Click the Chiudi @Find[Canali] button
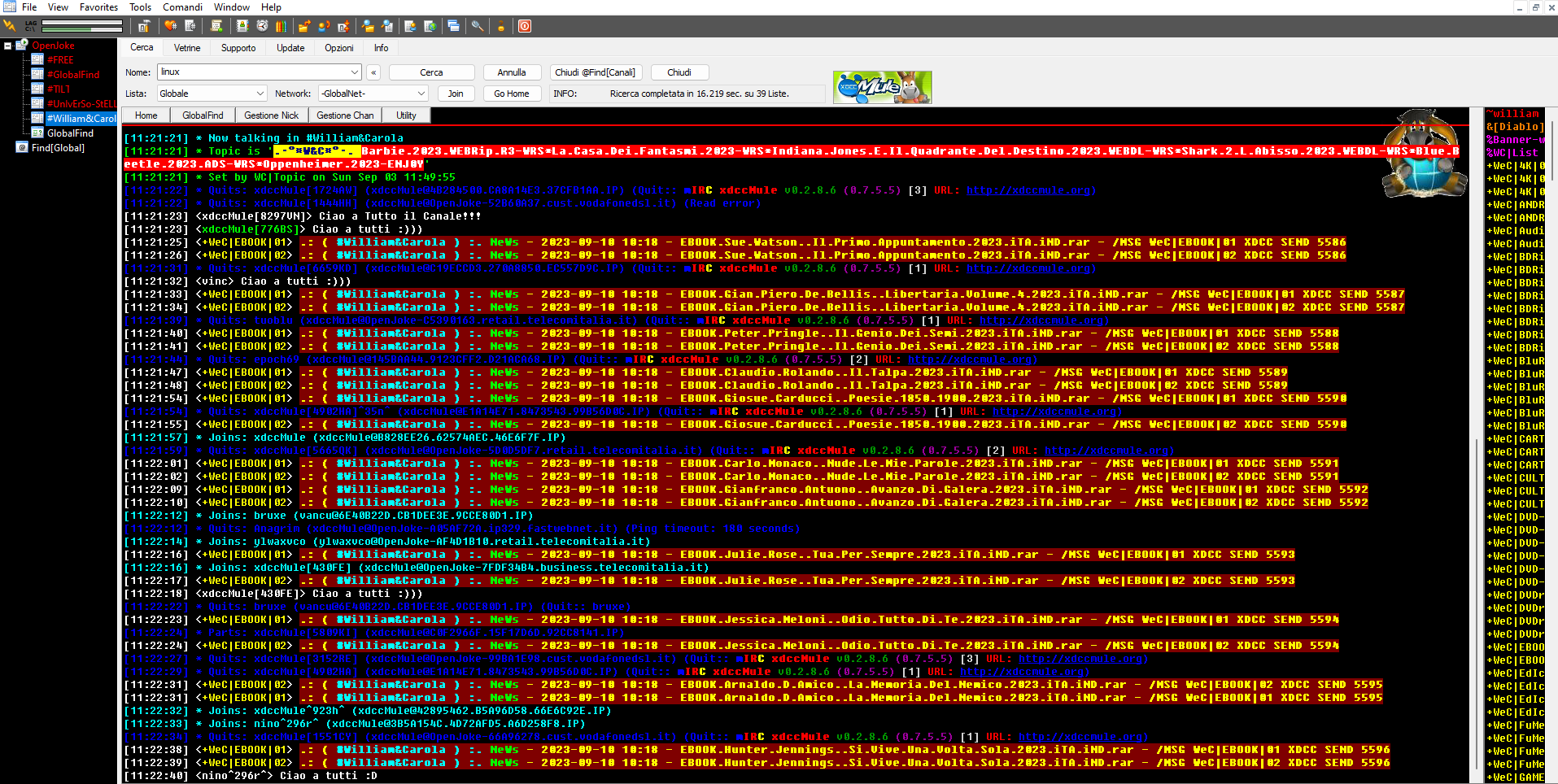 pos(595,72)
